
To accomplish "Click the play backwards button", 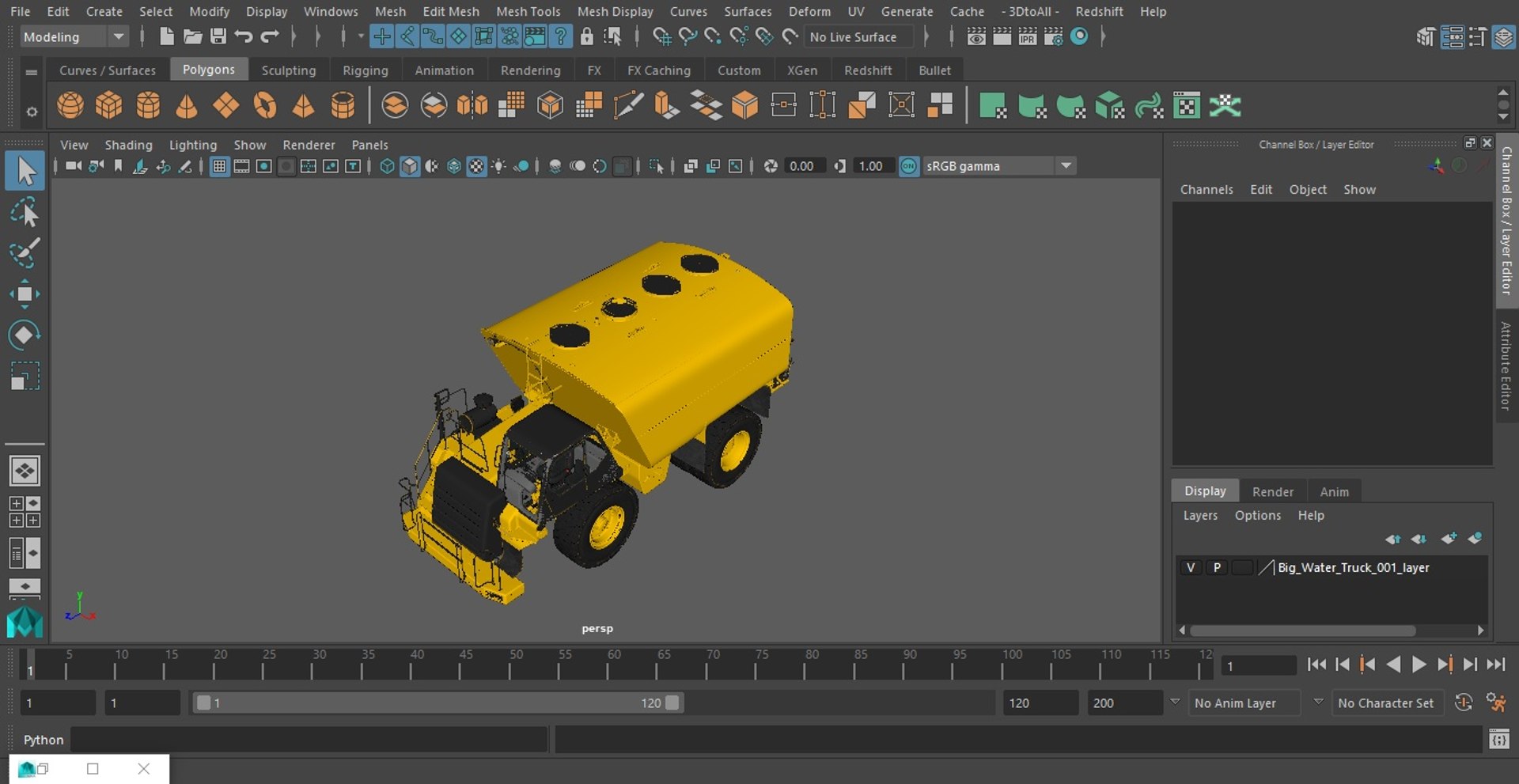I will tap(1394, 665).
